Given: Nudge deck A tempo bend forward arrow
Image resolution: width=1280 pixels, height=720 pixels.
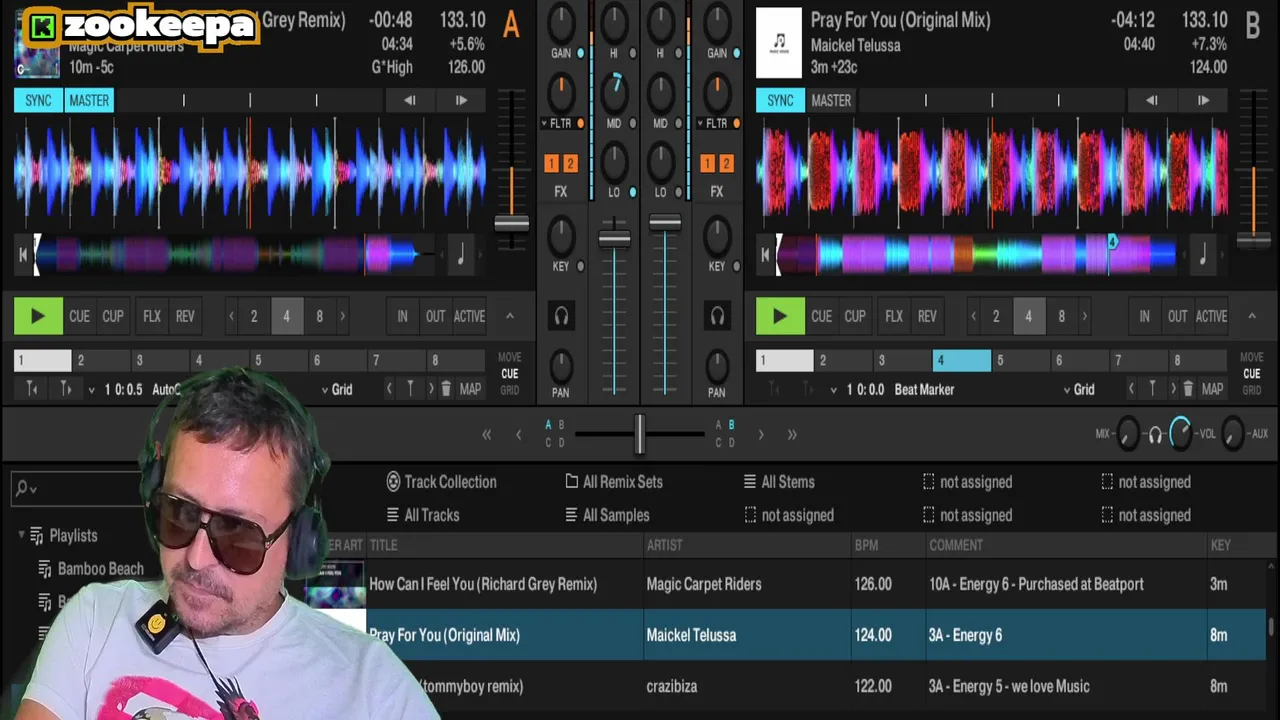Looking at the screenshot, I should click(x=461, y=100).
